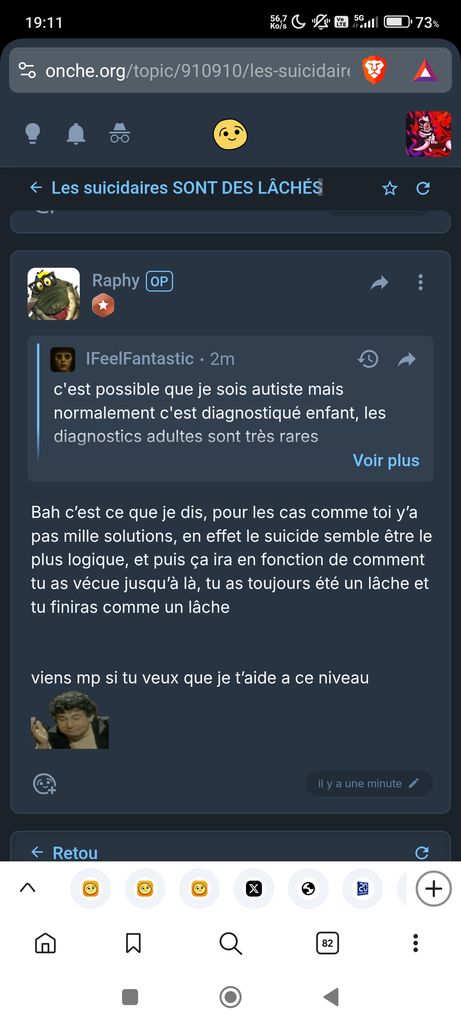
Task: Expand the tab strip with the up chevron
Action: click(x=27, y=888)
